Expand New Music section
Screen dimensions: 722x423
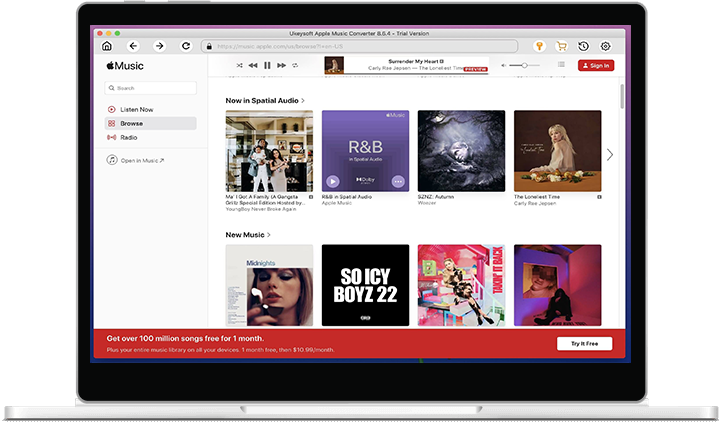tap(248, 235)
